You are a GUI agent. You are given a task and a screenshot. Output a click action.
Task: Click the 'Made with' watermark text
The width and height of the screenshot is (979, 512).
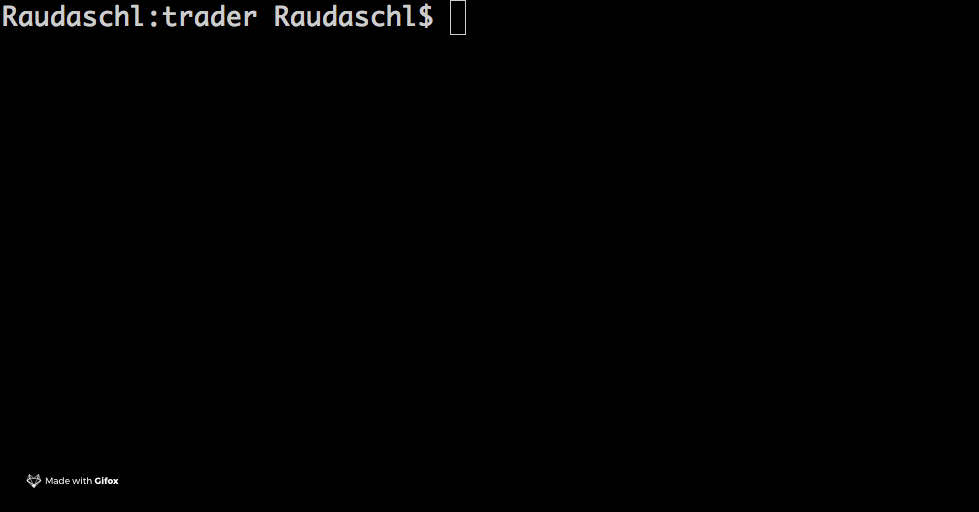(69, 481)
